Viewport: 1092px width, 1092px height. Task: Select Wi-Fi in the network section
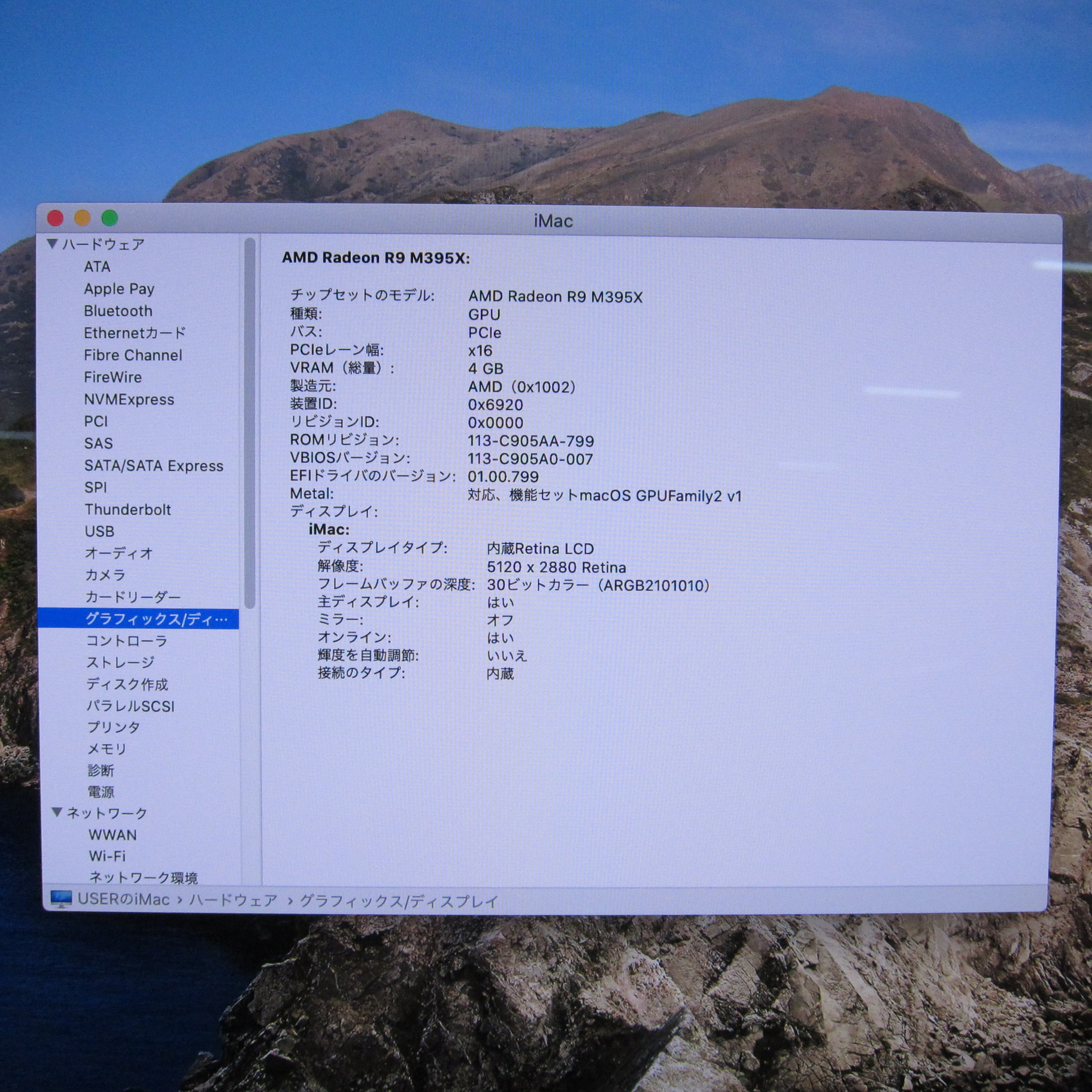[x=107, y=856]
